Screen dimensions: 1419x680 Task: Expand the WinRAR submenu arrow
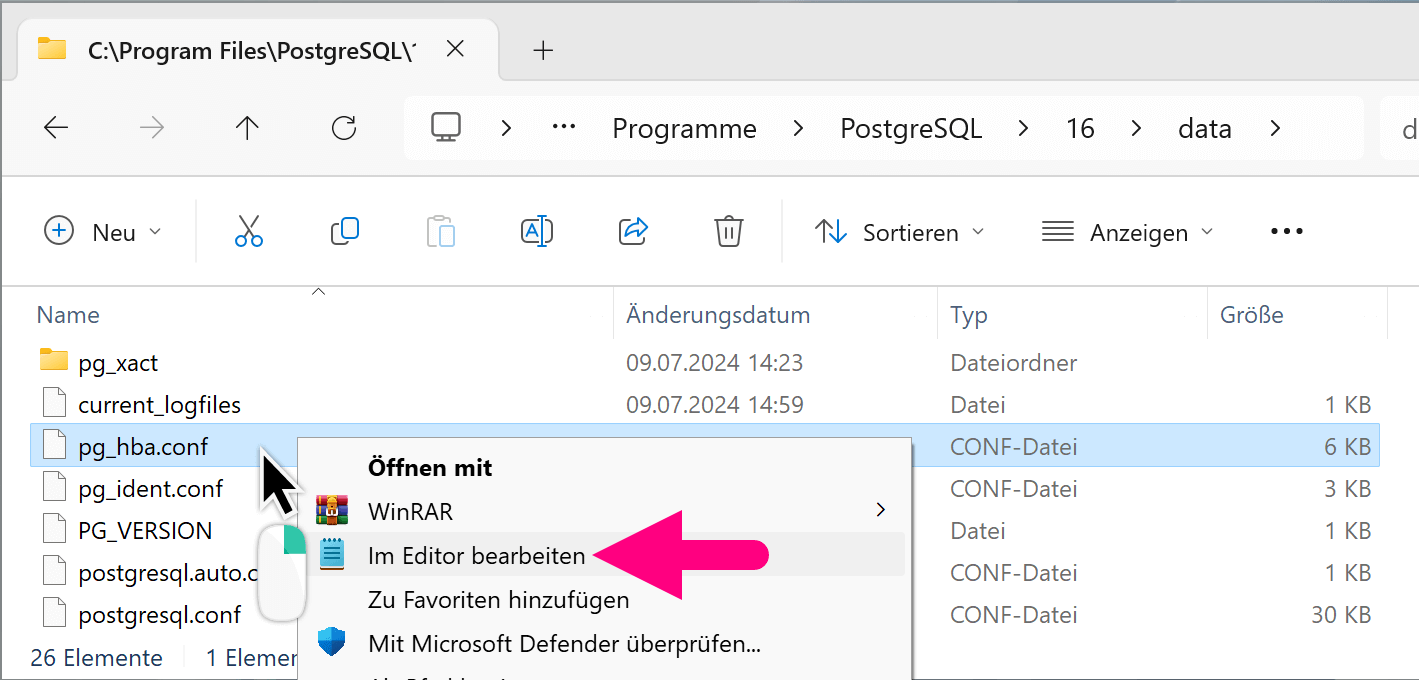click(880, 511)
